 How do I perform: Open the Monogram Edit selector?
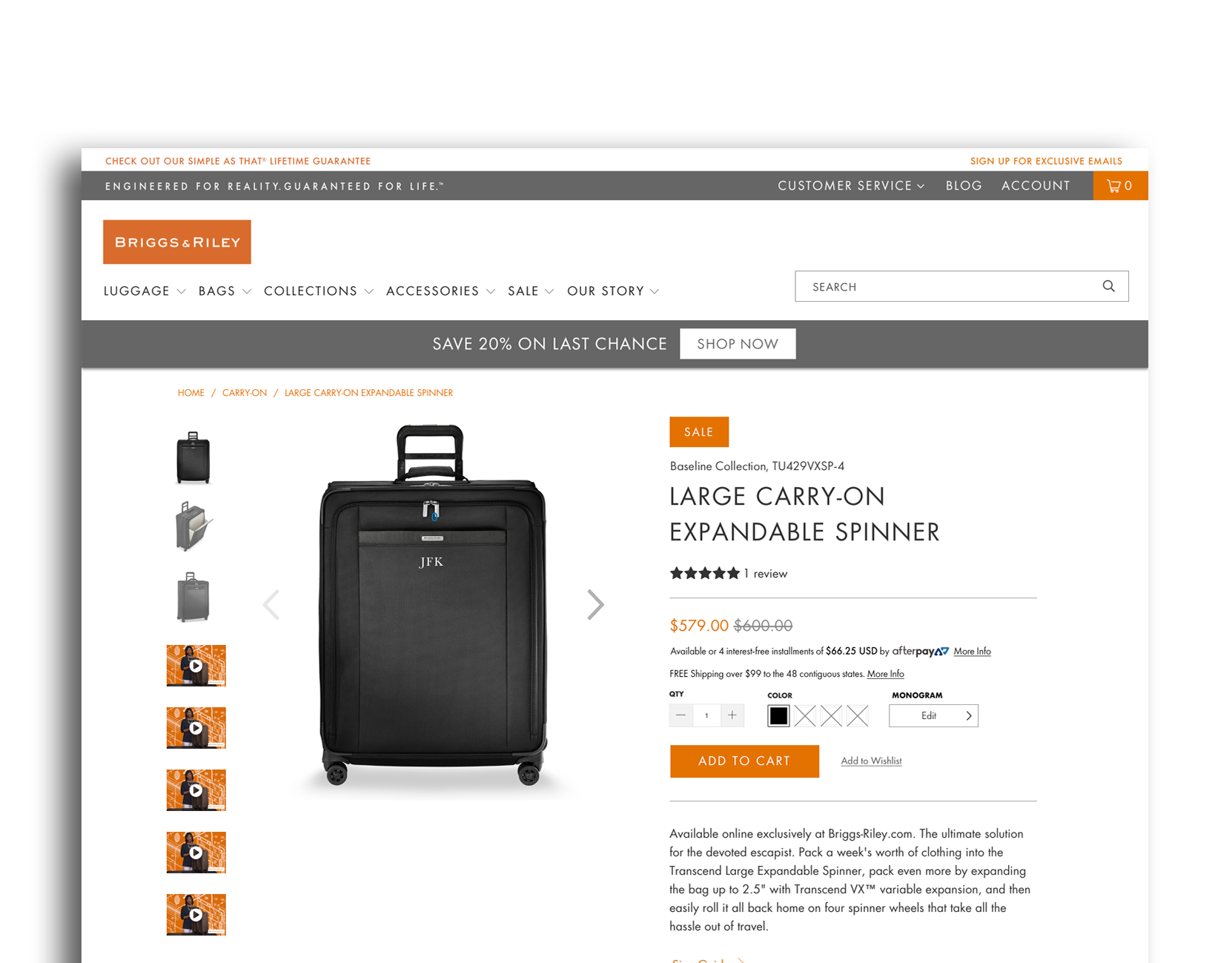(x=933, y=715)
